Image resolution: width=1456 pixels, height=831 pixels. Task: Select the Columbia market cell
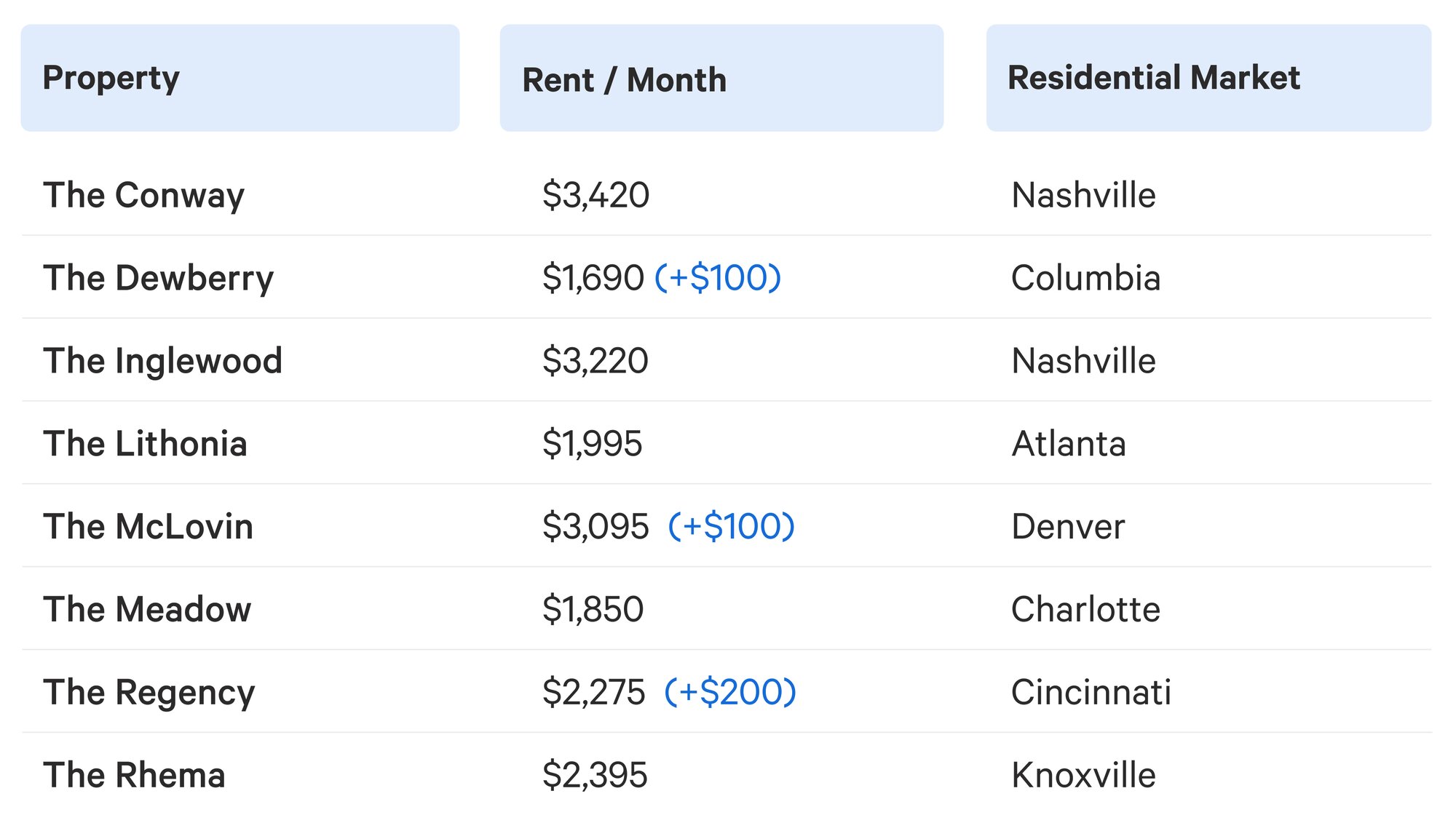click(1086, 278)
